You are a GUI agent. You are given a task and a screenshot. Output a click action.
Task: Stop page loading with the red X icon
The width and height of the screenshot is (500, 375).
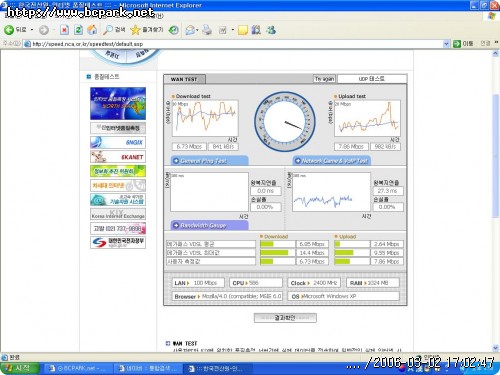pyautogui.click(x=64, y=30)
